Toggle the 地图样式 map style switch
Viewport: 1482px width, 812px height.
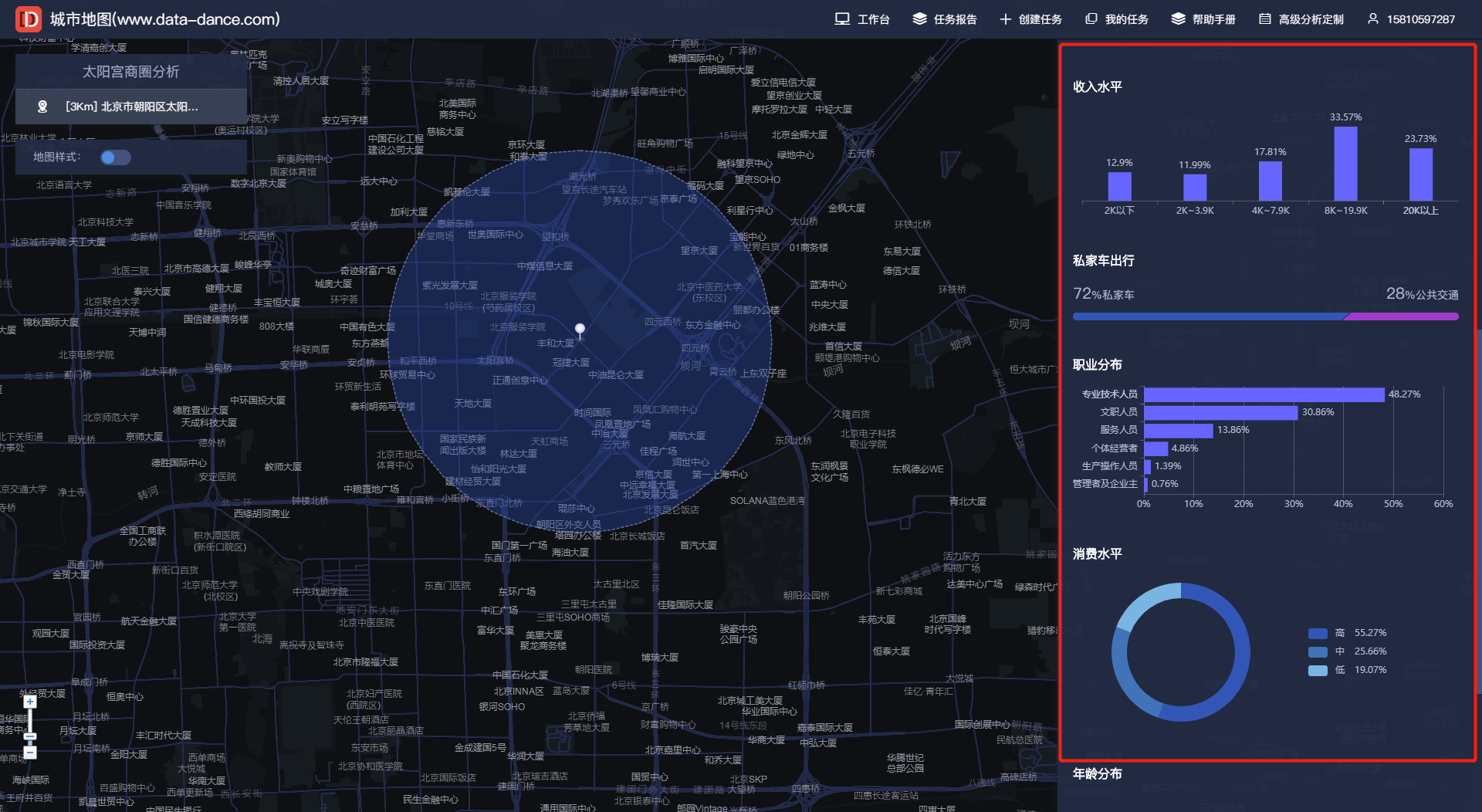[x=114, y=157]
